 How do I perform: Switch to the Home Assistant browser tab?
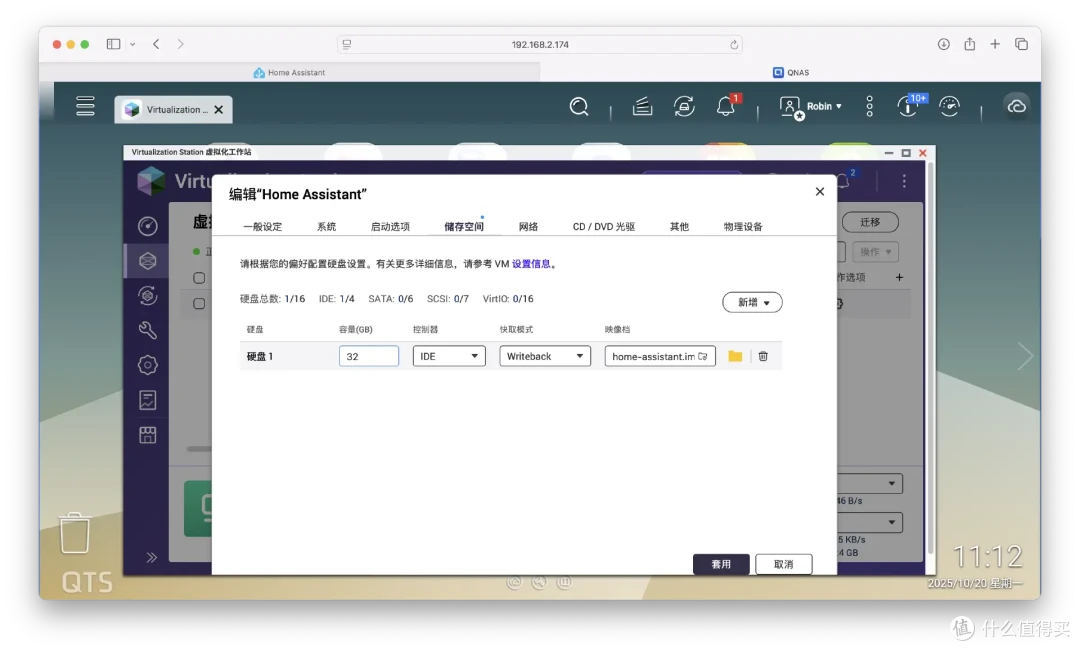pos(289,72)
